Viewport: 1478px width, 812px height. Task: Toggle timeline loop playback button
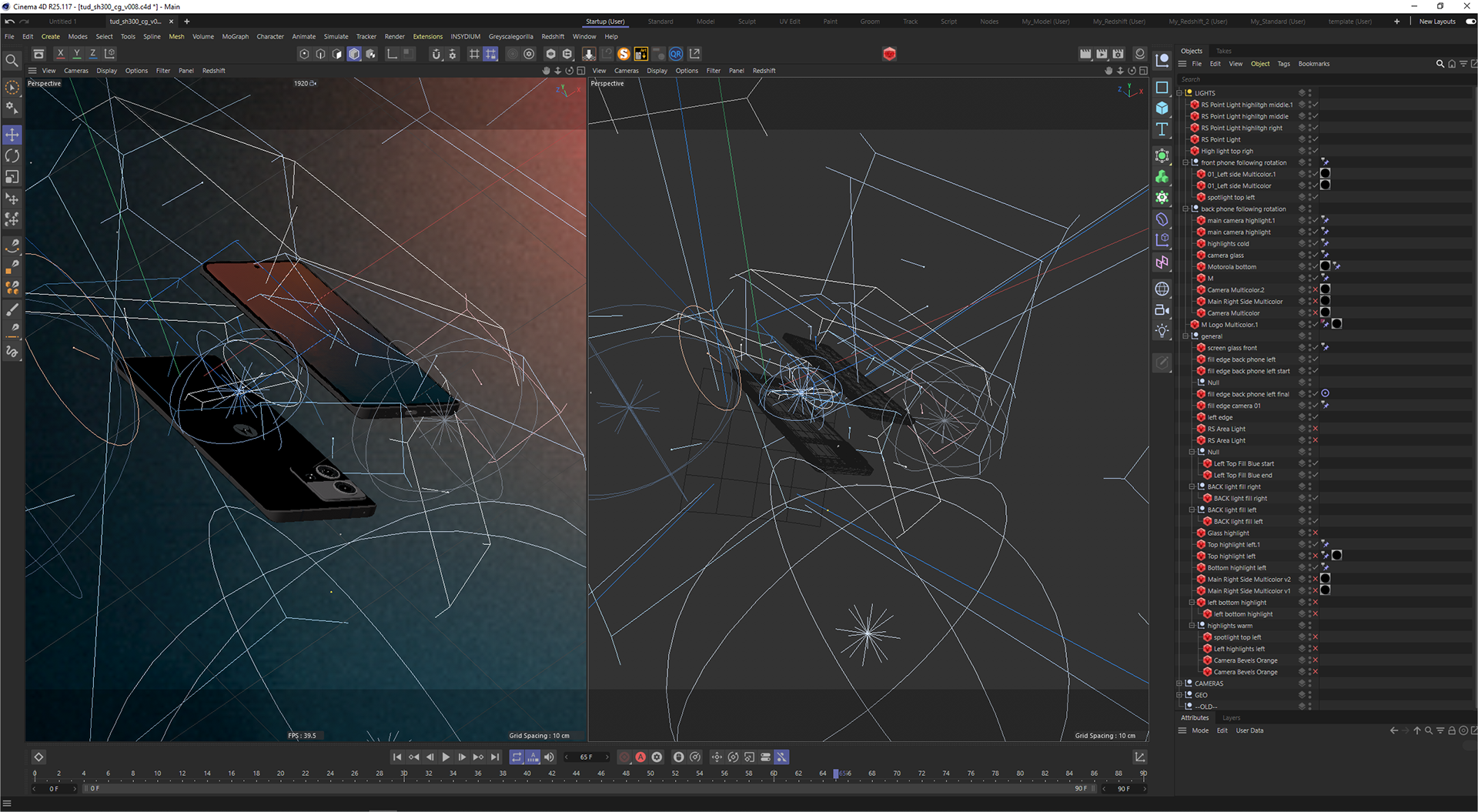coord(517,757)
